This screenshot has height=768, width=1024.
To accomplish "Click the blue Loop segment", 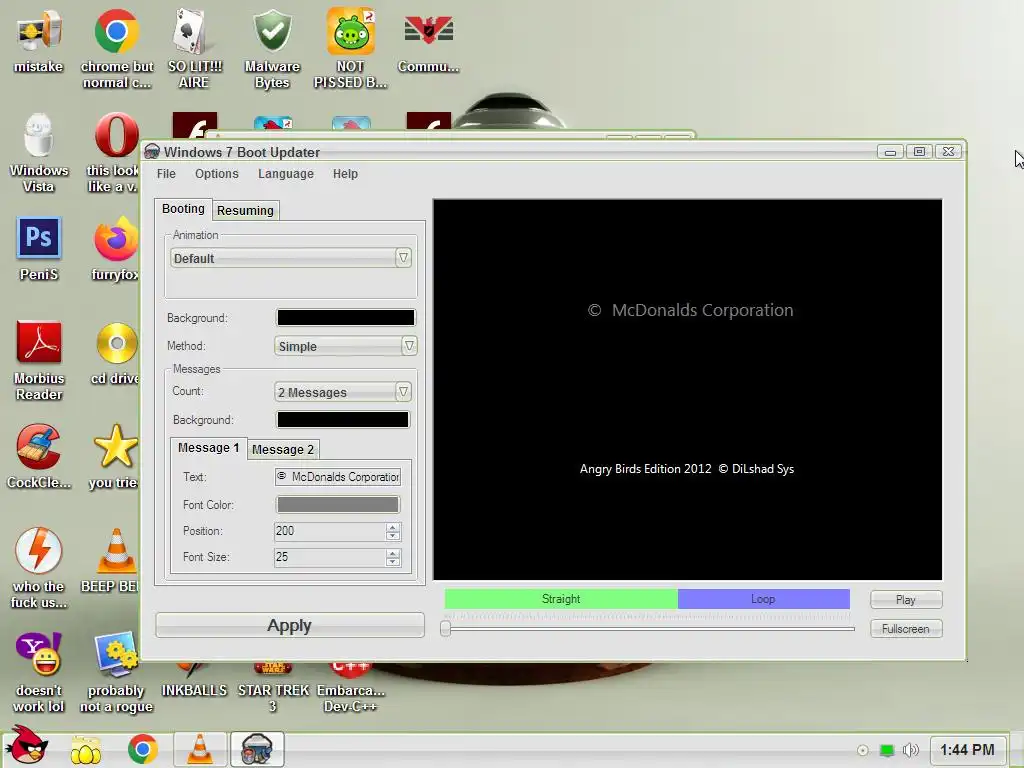I will coord(763,599).
